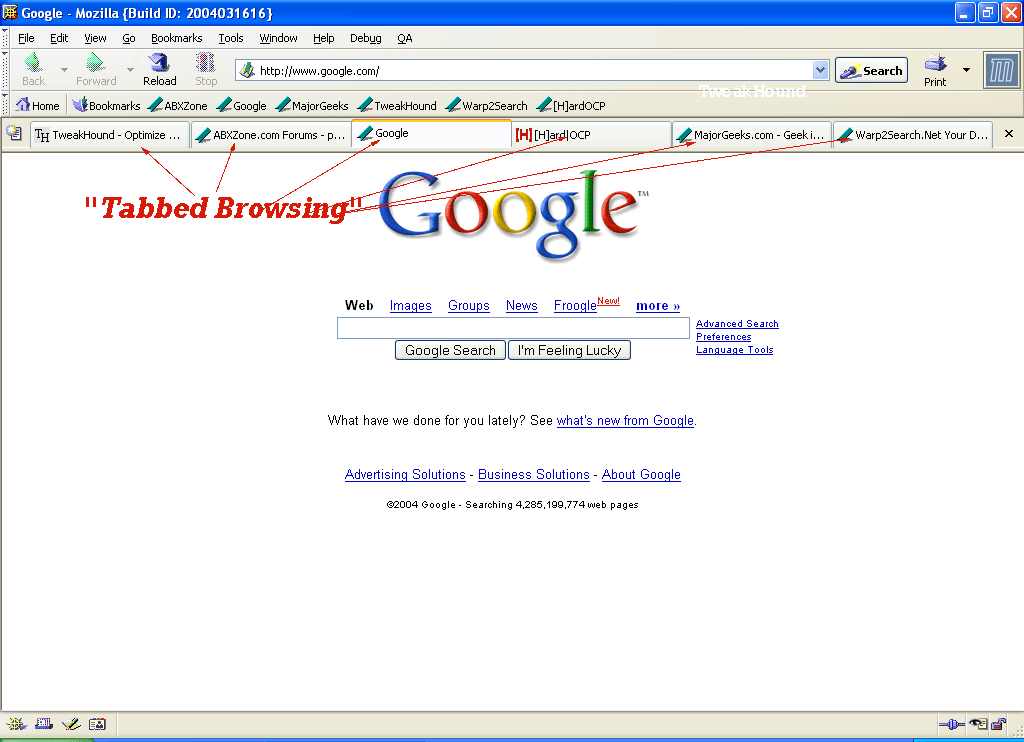Click the I'm Feeling Lucky button

pos(569,350)
